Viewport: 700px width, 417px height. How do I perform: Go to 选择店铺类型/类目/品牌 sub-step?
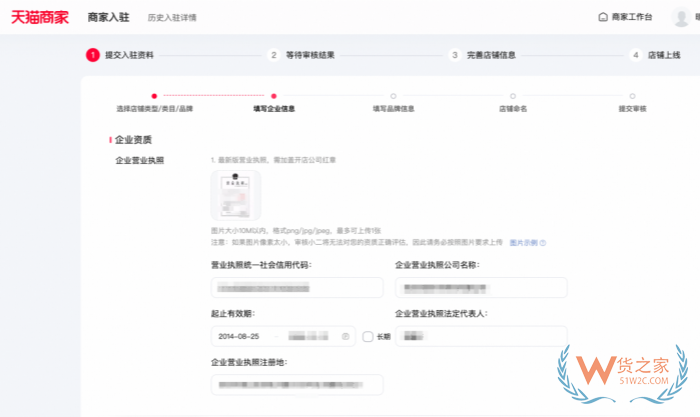pos(154,108)
